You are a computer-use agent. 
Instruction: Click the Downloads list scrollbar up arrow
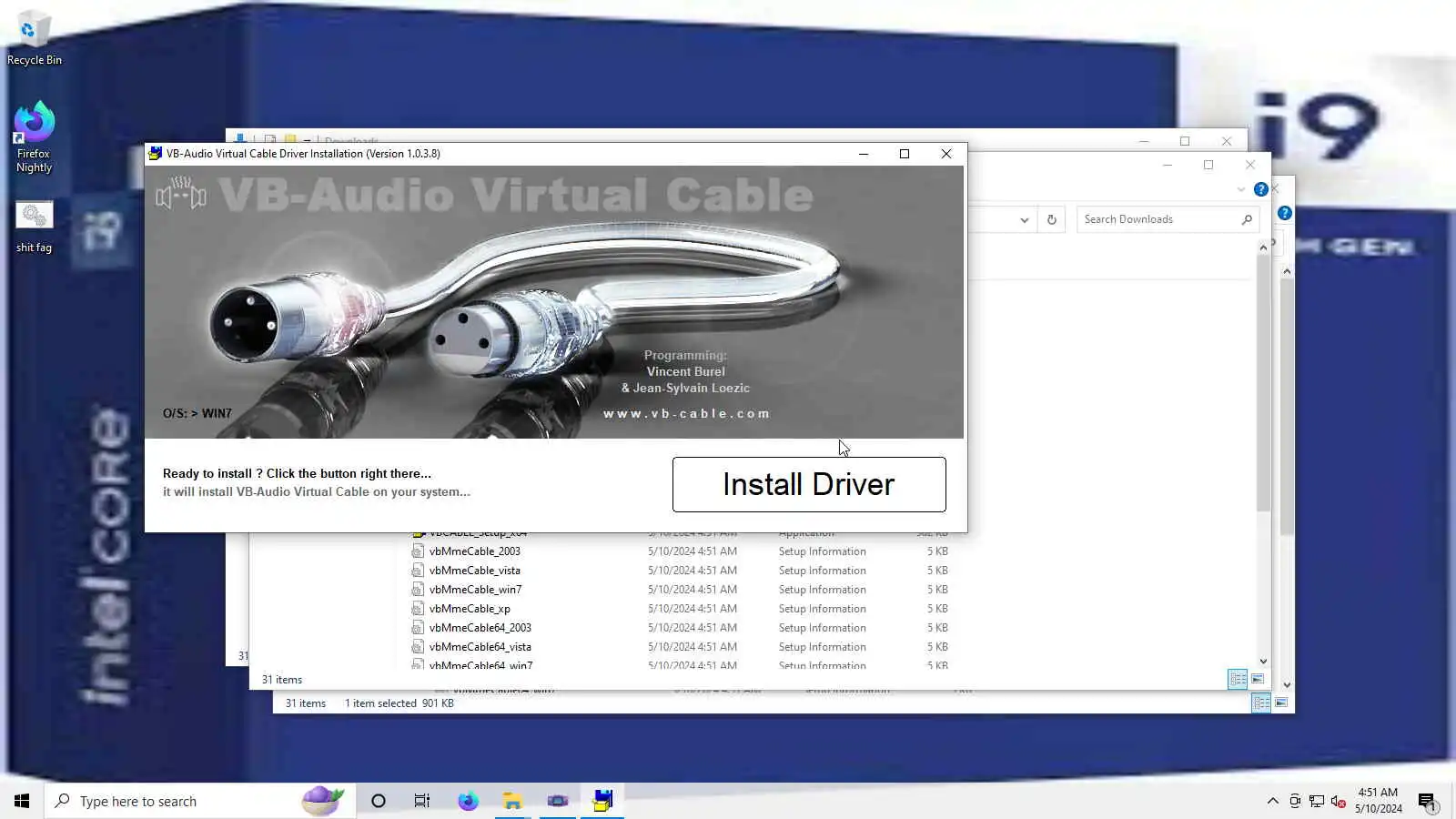[1263, 248]
